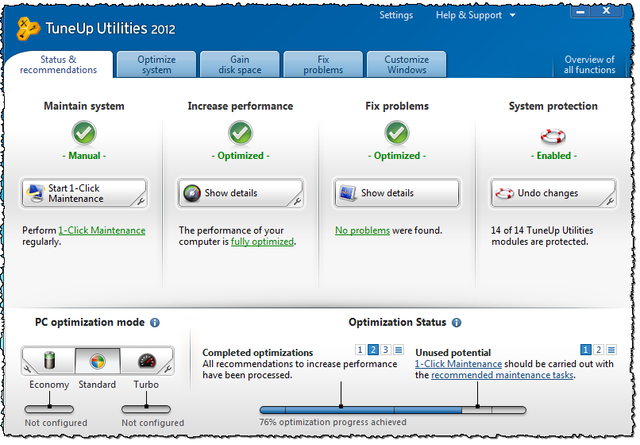640x445 pixels.
Task: Click the '- Manual -' status text
Action: [x=84, y=156]
